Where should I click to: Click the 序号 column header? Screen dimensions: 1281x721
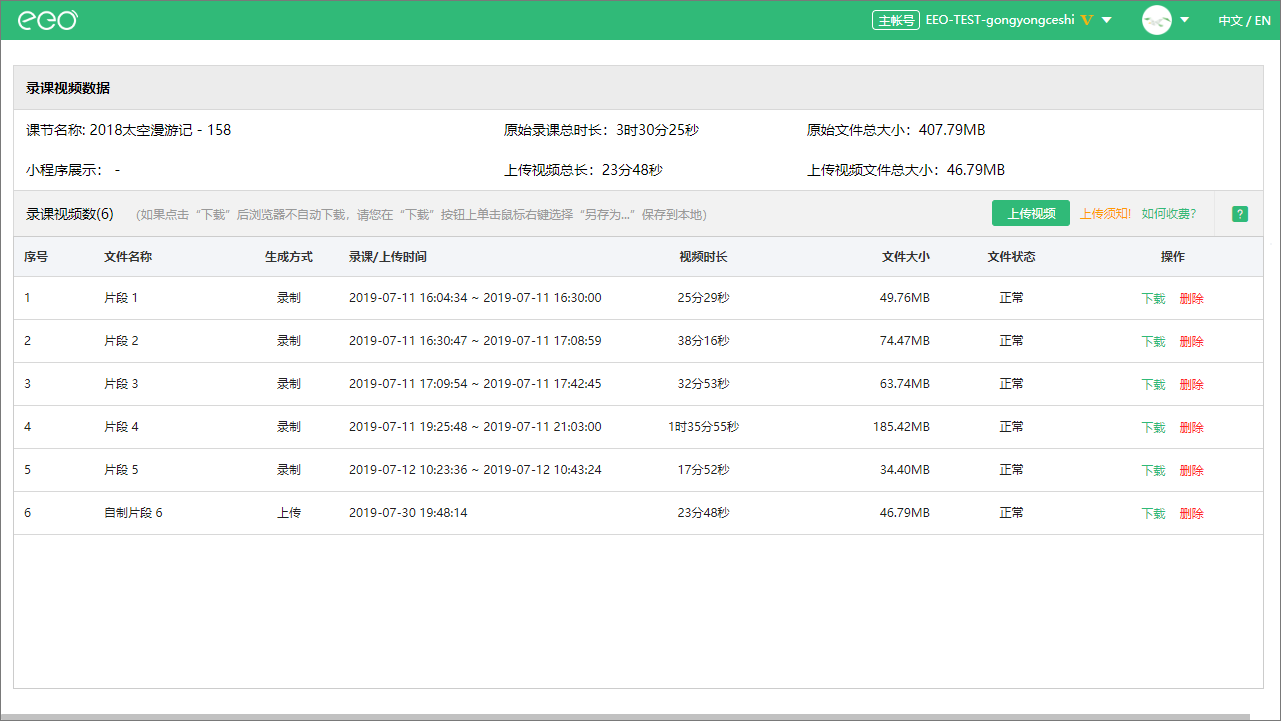coord(36,257)
